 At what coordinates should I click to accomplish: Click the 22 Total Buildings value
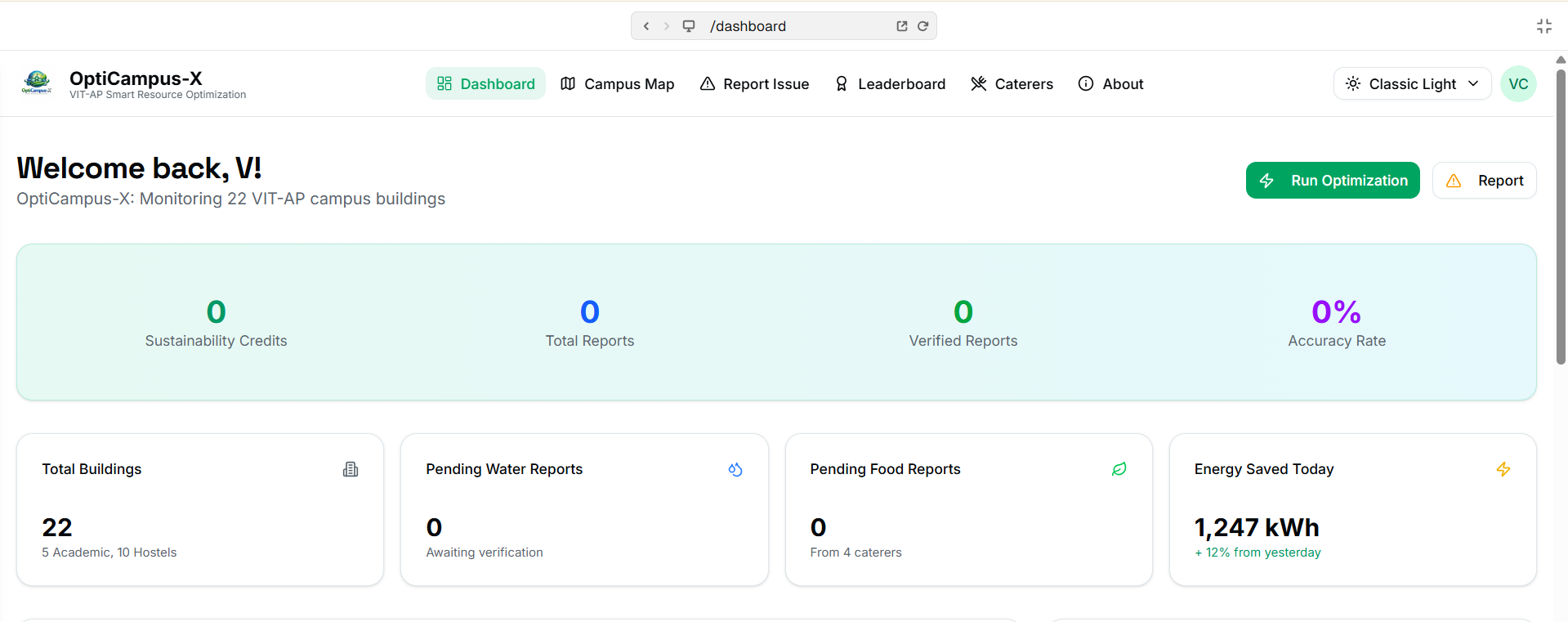coord(57,527)
